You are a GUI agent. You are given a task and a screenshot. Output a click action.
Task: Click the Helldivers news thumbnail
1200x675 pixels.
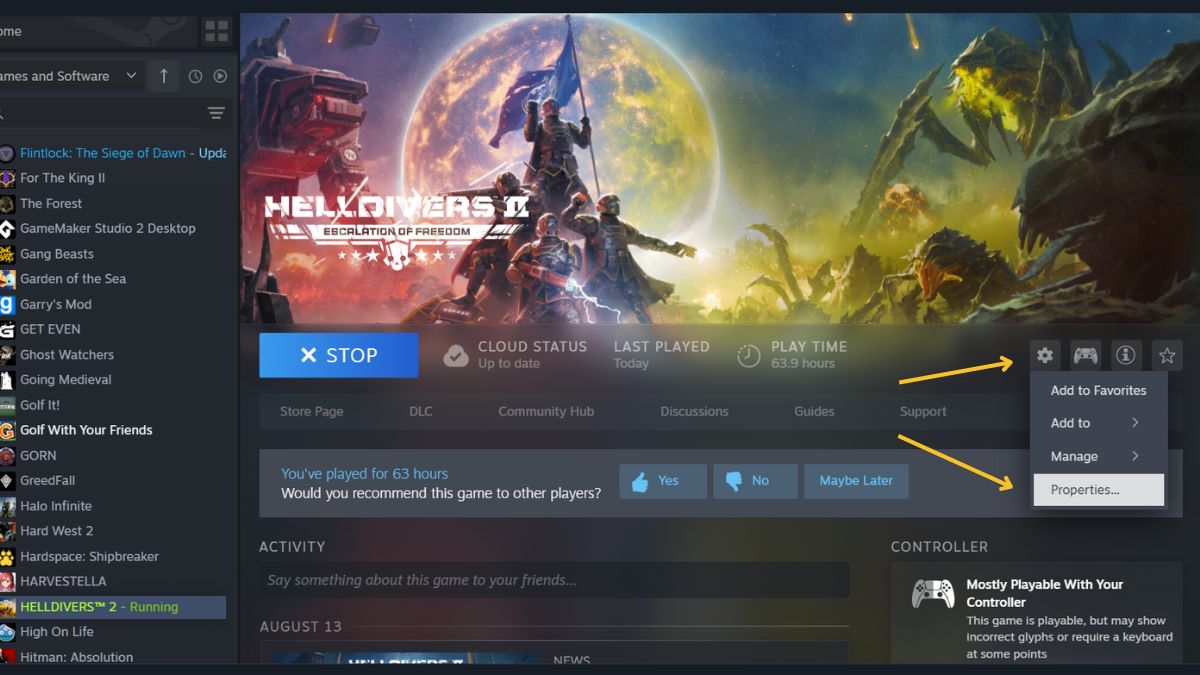tap(405, 658)
